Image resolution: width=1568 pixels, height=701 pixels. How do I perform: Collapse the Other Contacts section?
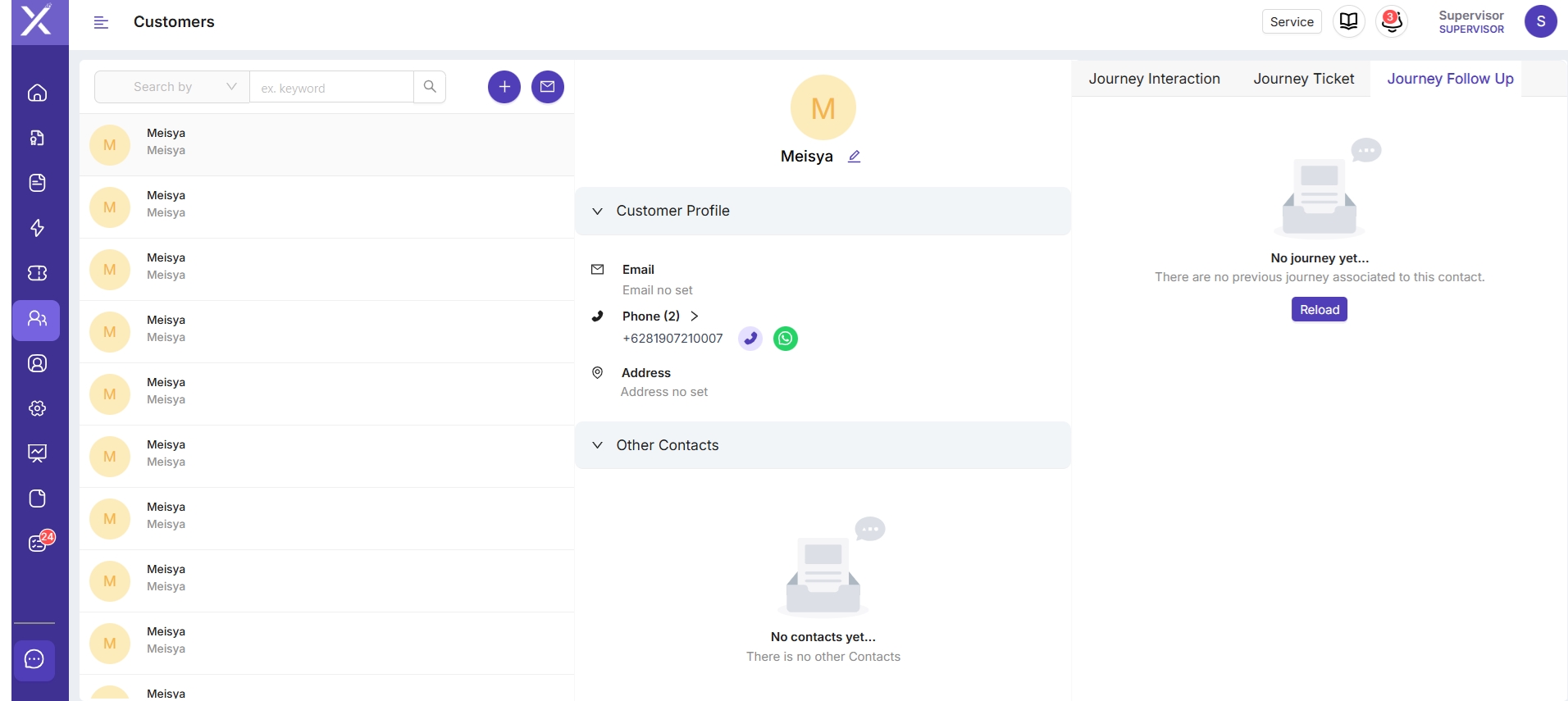pyautogui.click(x=598, y=445)
